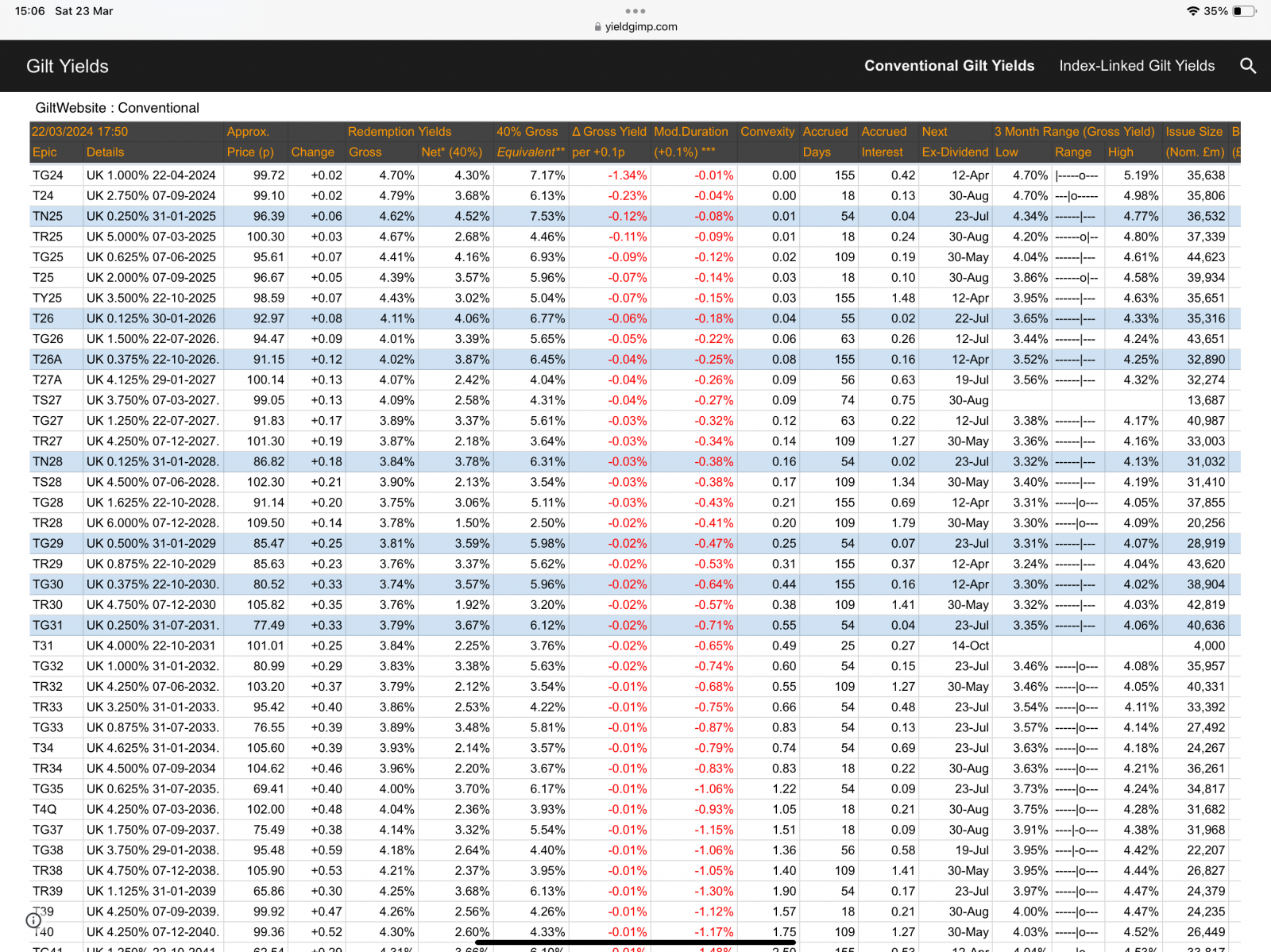The width and height of the screenshot is (1271, 952).
Task: Click the Mod.Duration column header
Action: [691, 131]
